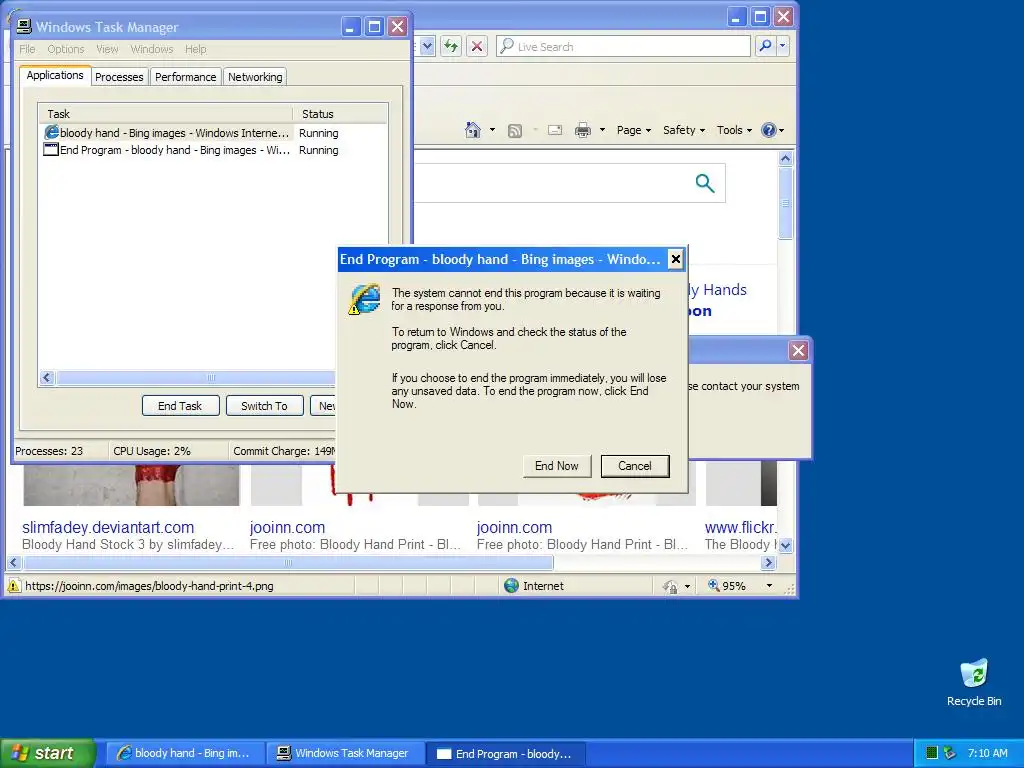Open the File menu in Task Manager
The width and height of the screenshot is (1024, 768).
[27, 49]
